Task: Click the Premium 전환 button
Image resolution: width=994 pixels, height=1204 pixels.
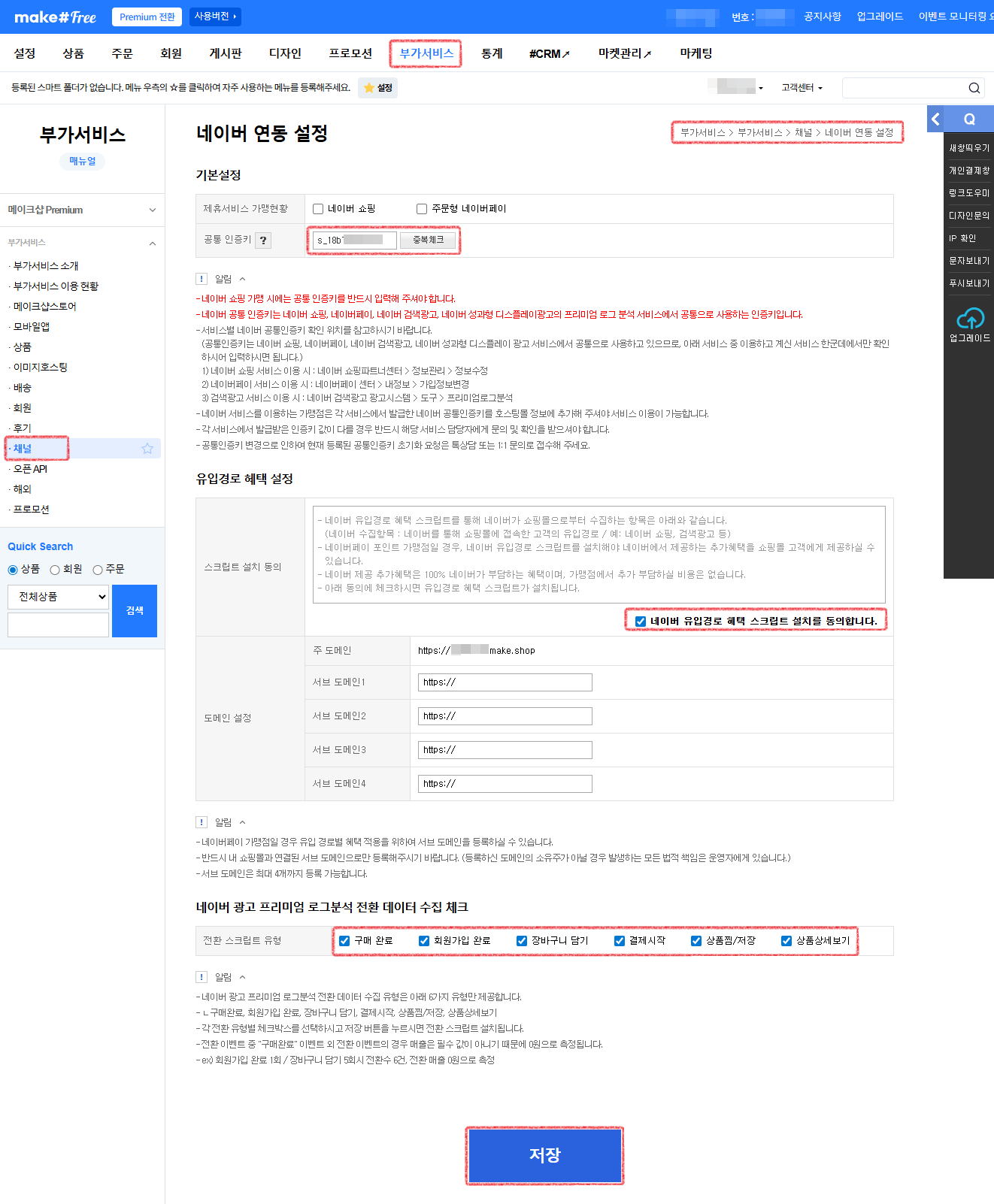Action: point(147,17)
